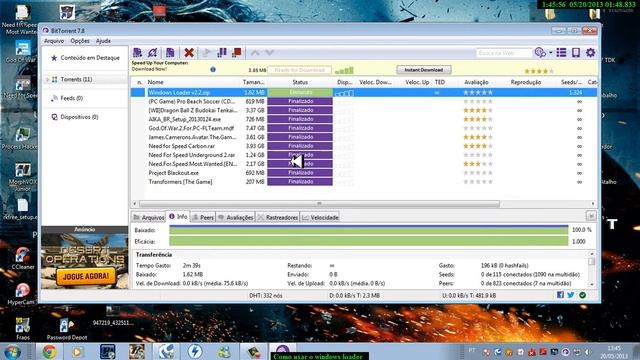Switch to the Info tab
Viewport: 640px width, 360px height.
[x=178, y=216]
